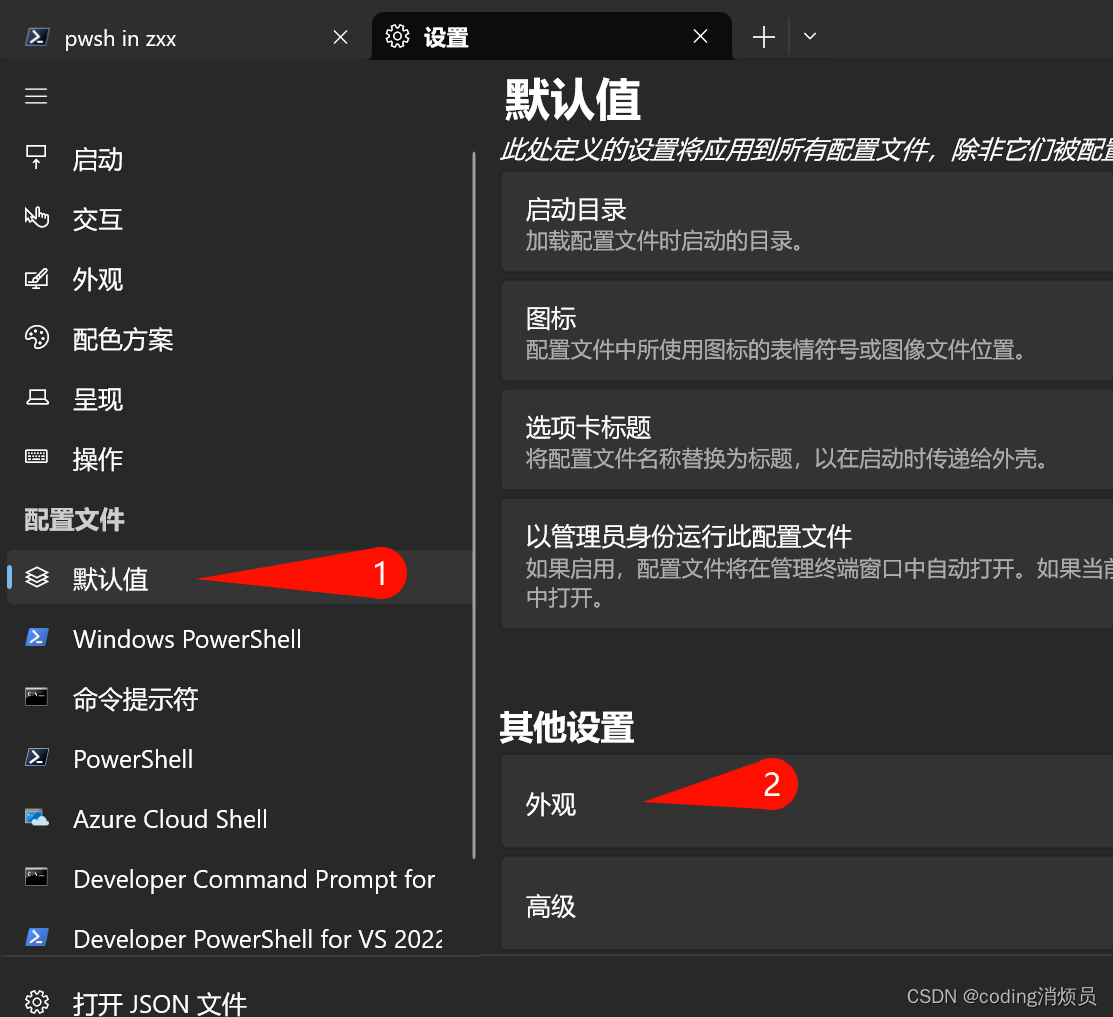Click the 配色方案 palette icon
1113x1017 pixels.
(x=36, y=337)
